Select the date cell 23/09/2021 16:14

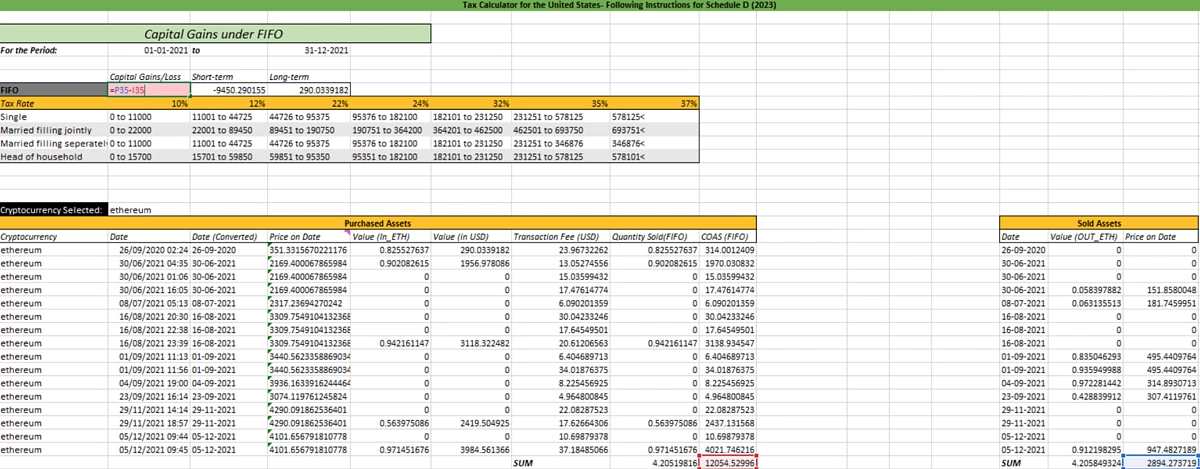click(147, 395)
